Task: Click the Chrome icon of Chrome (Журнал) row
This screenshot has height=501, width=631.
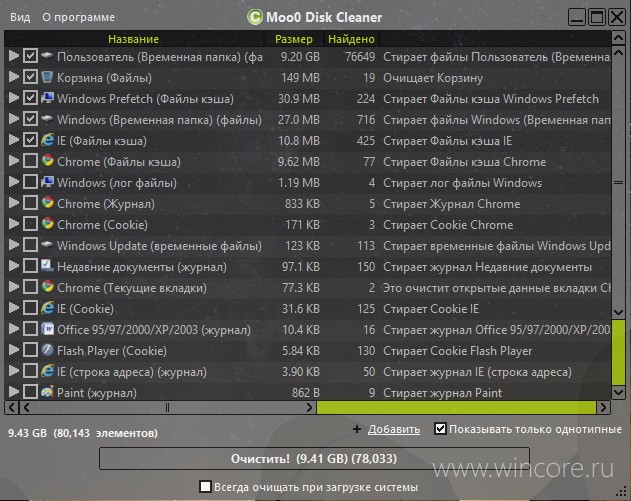Action: point(47,202)
